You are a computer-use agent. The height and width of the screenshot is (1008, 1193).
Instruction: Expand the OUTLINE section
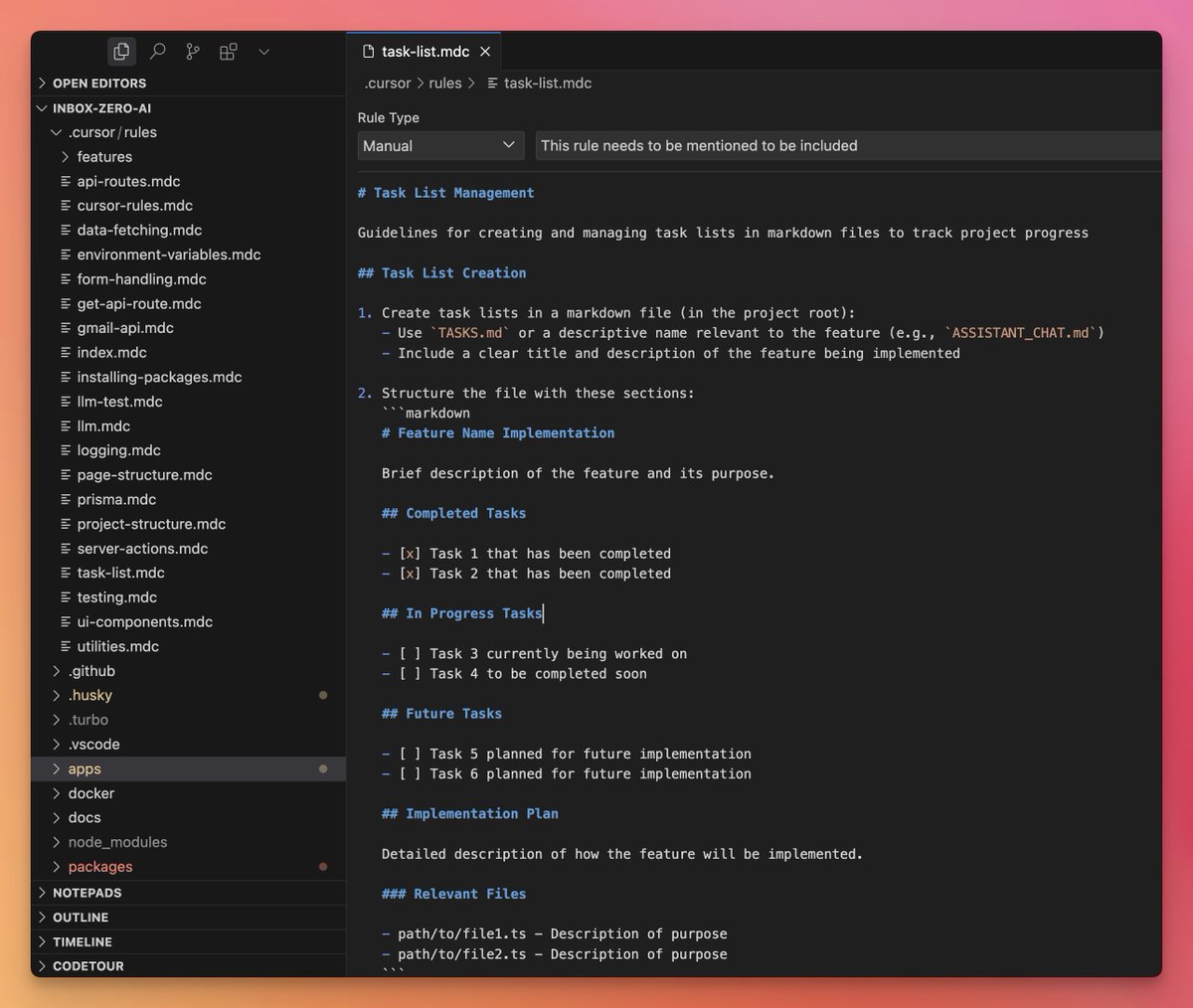tap(189, 917)
